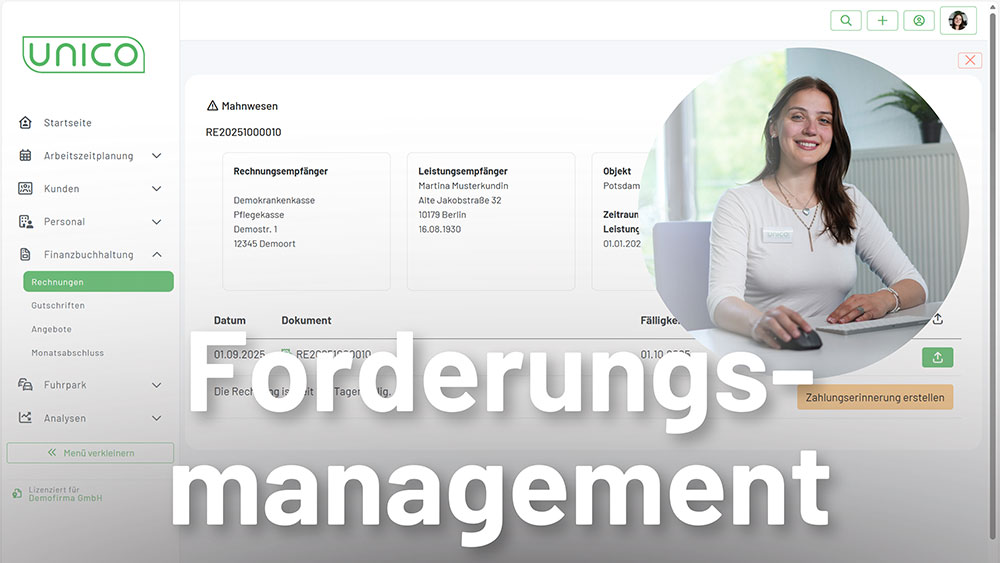Click the plus add button
This screenshot has width=1000, height=563.
pyautogui.click(x=882, y=20)
